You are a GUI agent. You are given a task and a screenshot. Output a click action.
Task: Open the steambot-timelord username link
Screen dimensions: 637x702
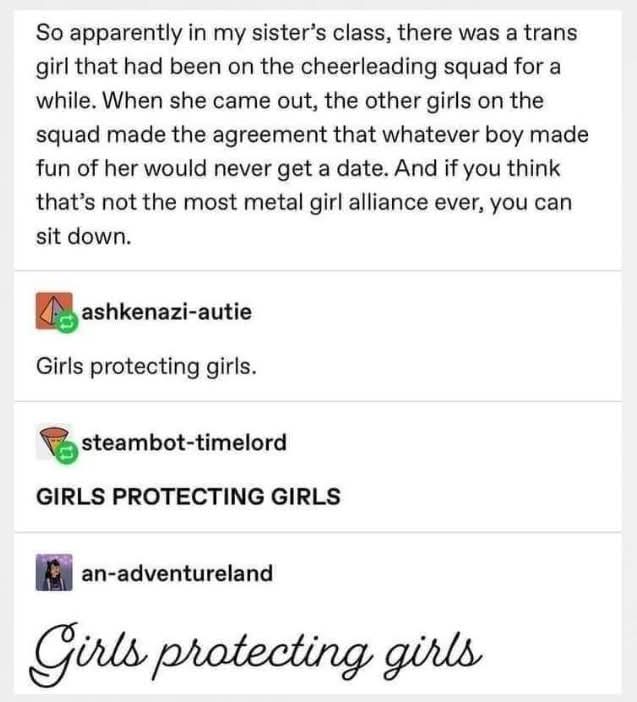pos(183,442)
